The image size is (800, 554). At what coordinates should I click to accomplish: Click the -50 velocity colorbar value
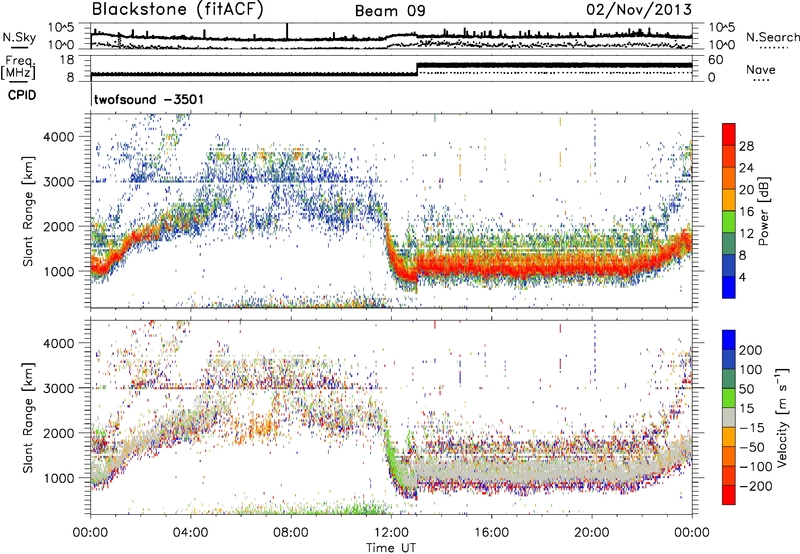[752, 447]
